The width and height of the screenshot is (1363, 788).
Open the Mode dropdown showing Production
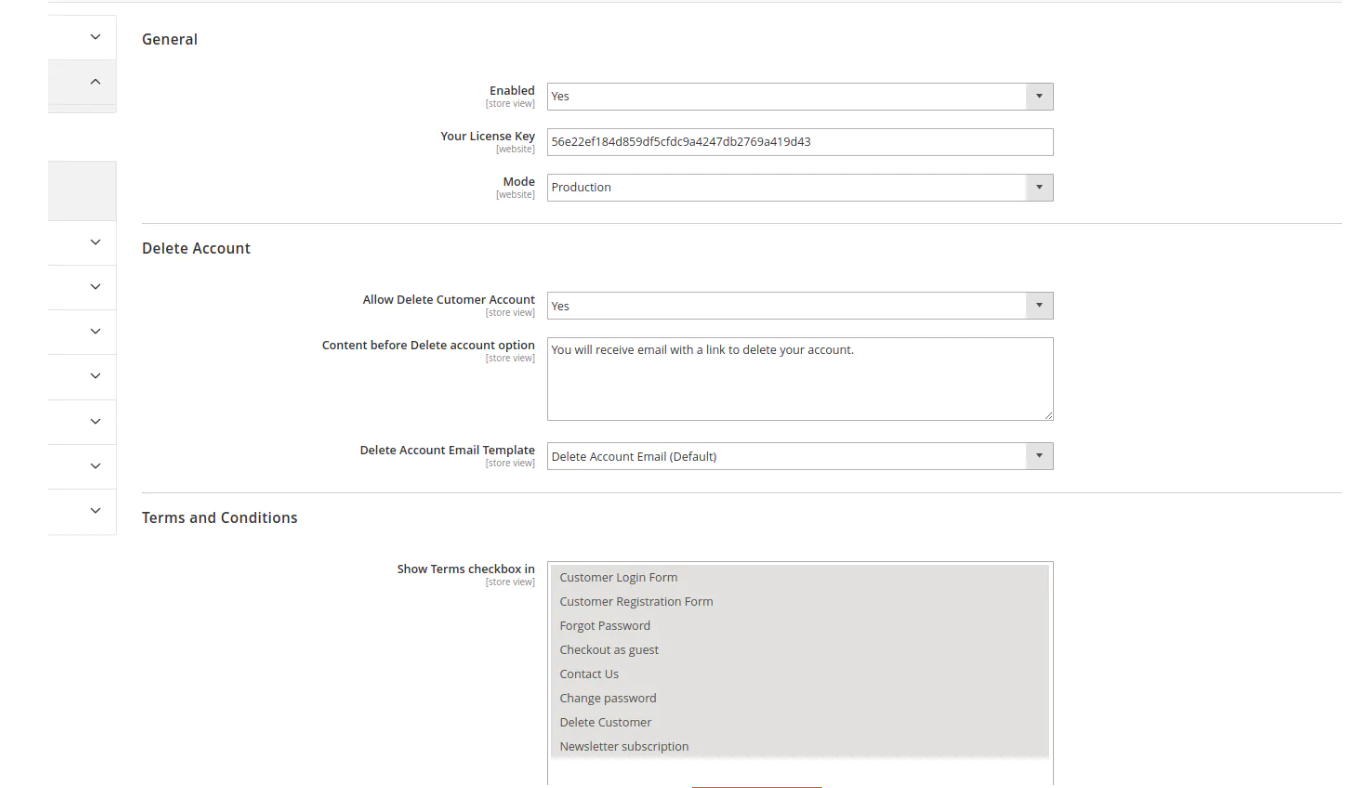coord(798,187)
